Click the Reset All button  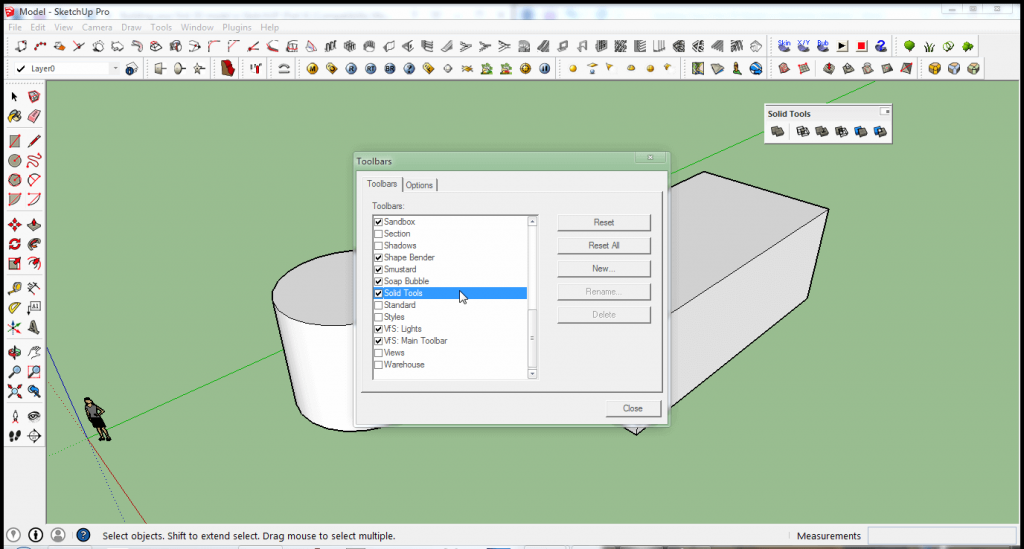point(603,245)
